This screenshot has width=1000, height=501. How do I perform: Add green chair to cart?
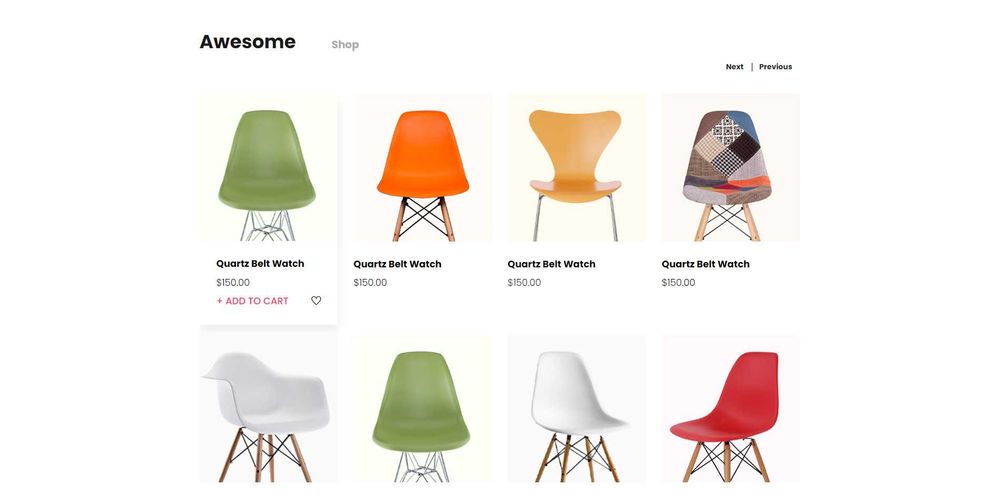[253, 301]
